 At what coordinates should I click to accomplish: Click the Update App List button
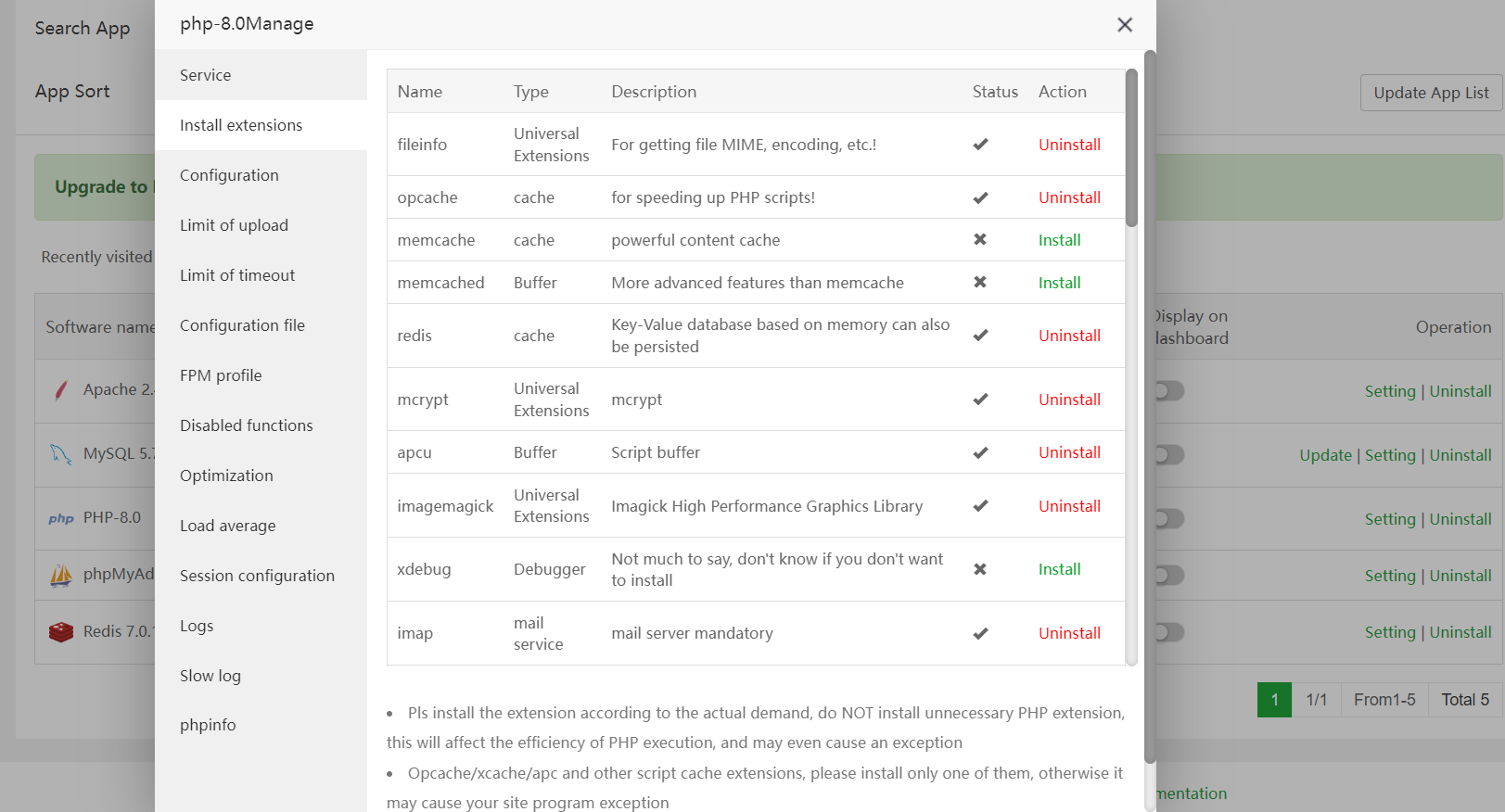1431,93
